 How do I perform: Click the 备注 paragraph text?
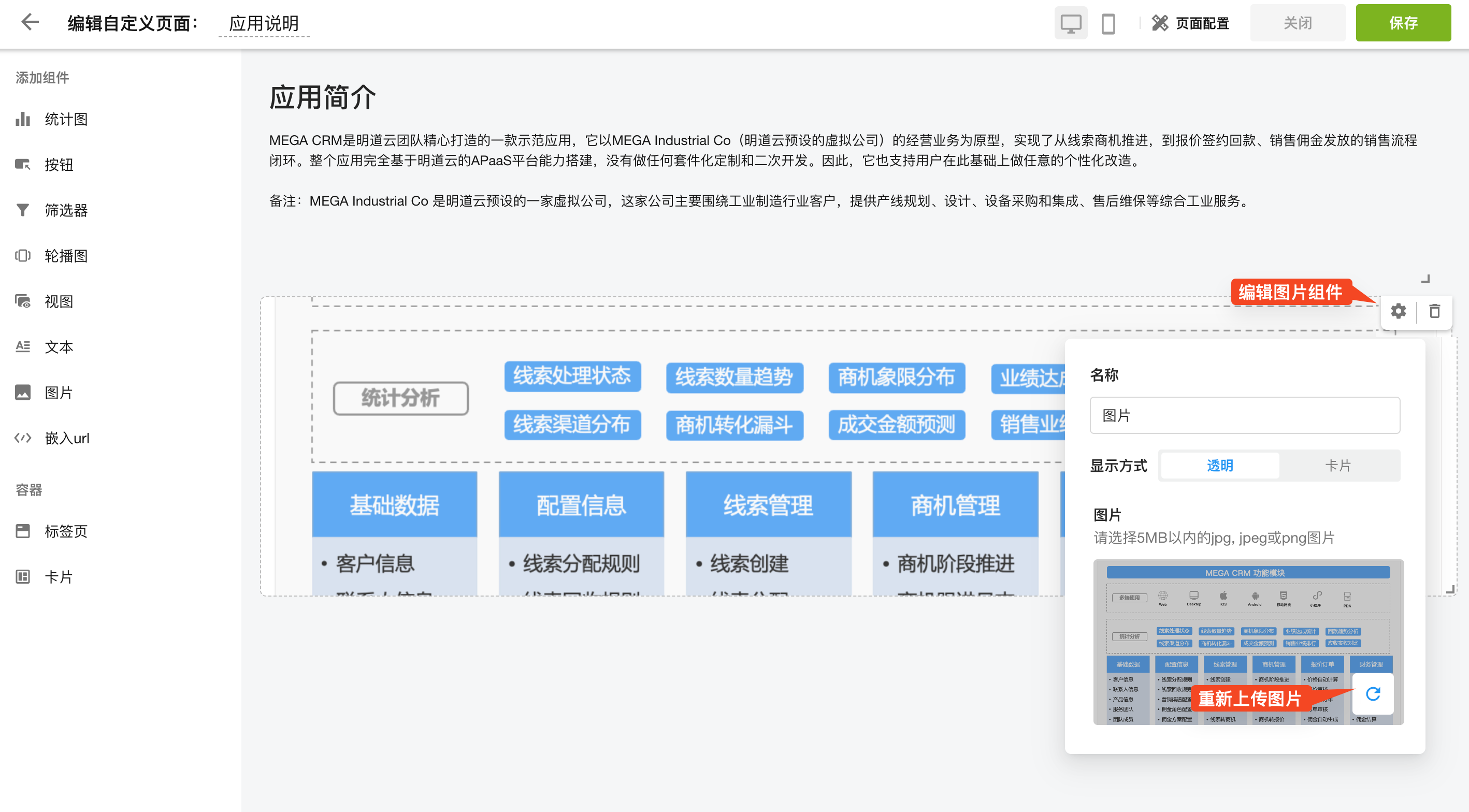coord(759,201)
